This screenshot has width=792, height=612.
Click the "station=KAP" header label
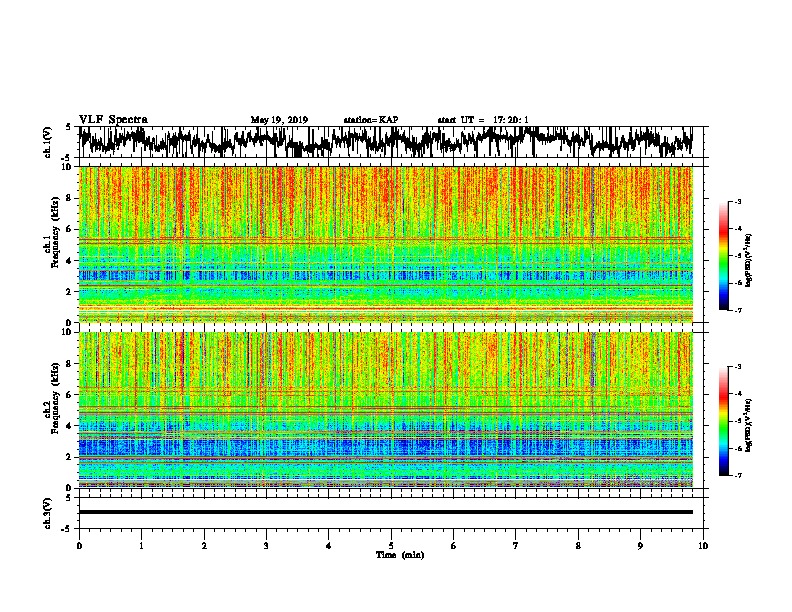coord(371,120)
